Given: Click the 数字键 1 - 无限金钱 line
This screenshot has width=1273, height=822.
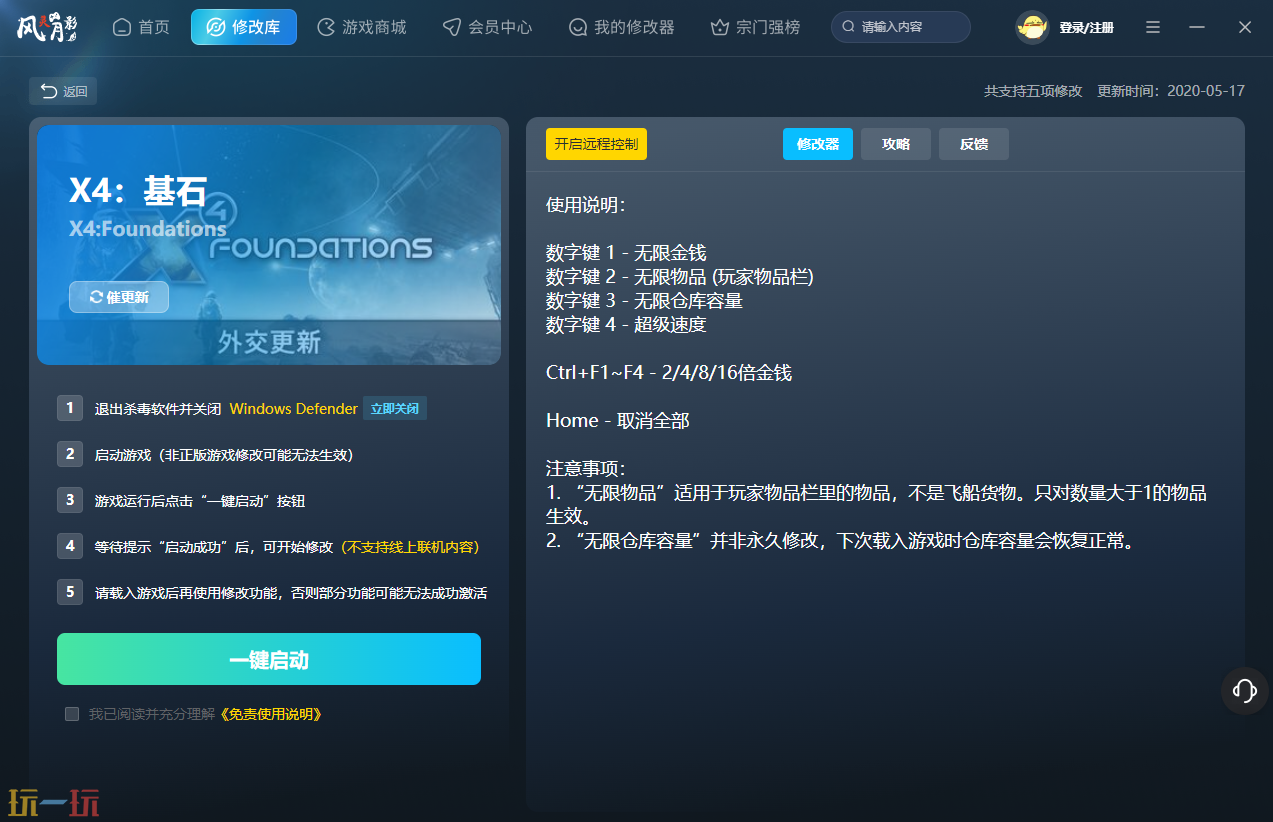Looking at the screenshot, I should (x=626, y=253).
